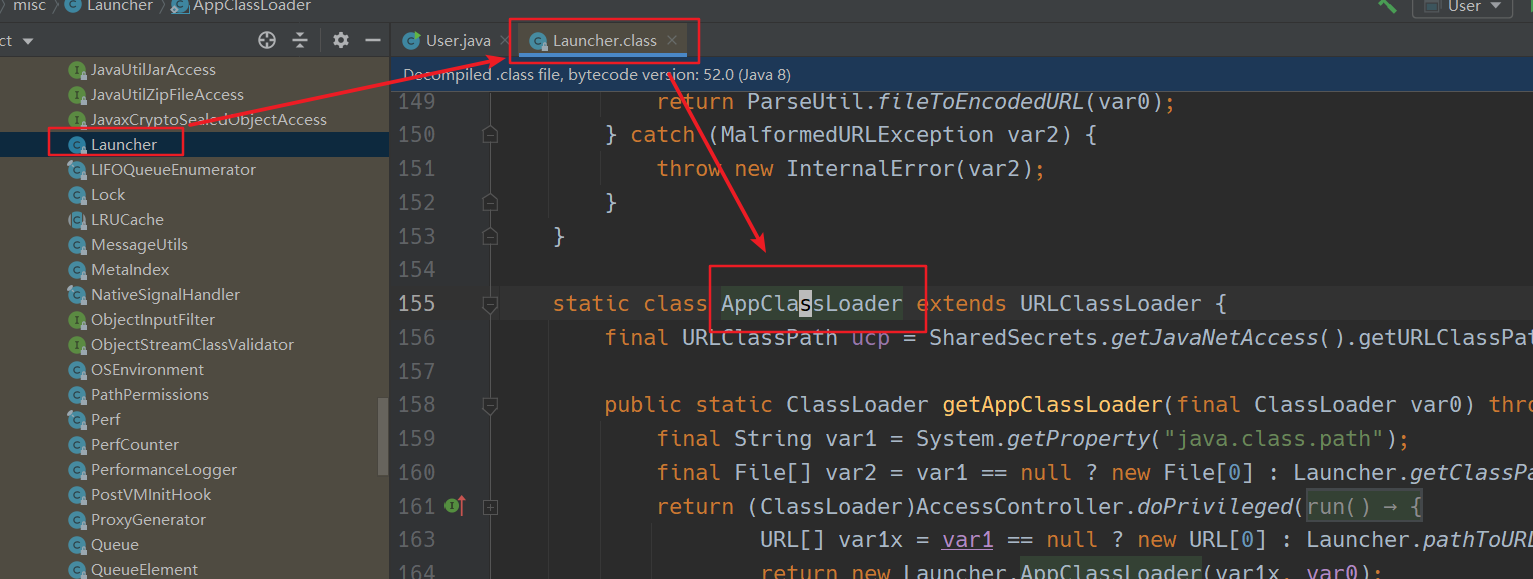Select PerformanceLogger in the project tree
The height and width of the screenshot is (579, 1533).
tap(164, 470)
